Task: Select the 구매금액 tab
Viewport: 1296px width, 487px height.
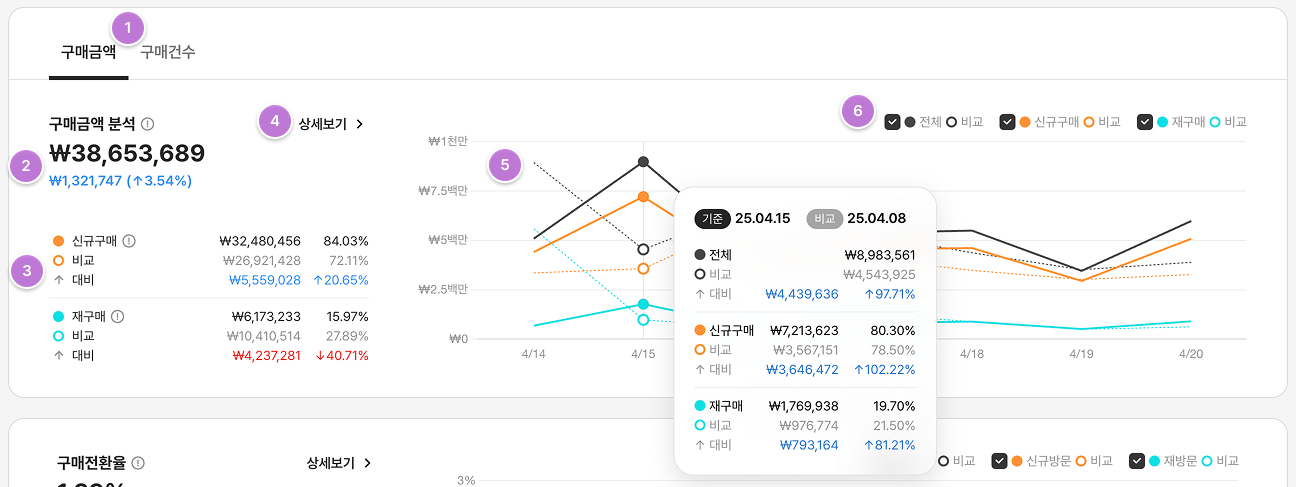Action: pos(88,52)
